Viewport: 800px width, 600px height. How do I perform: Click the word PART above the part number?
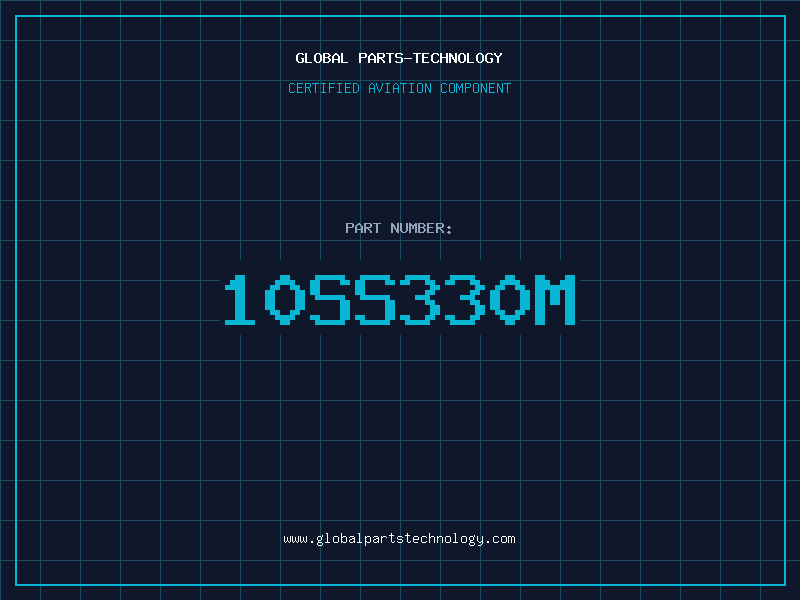[363, 228]
